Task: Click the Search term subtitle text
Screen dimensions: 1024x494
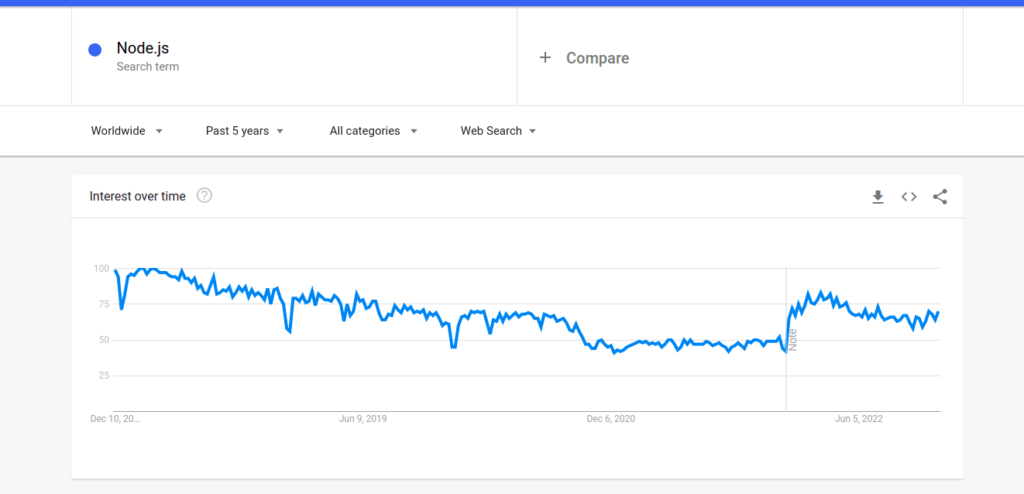Action: 148,67
